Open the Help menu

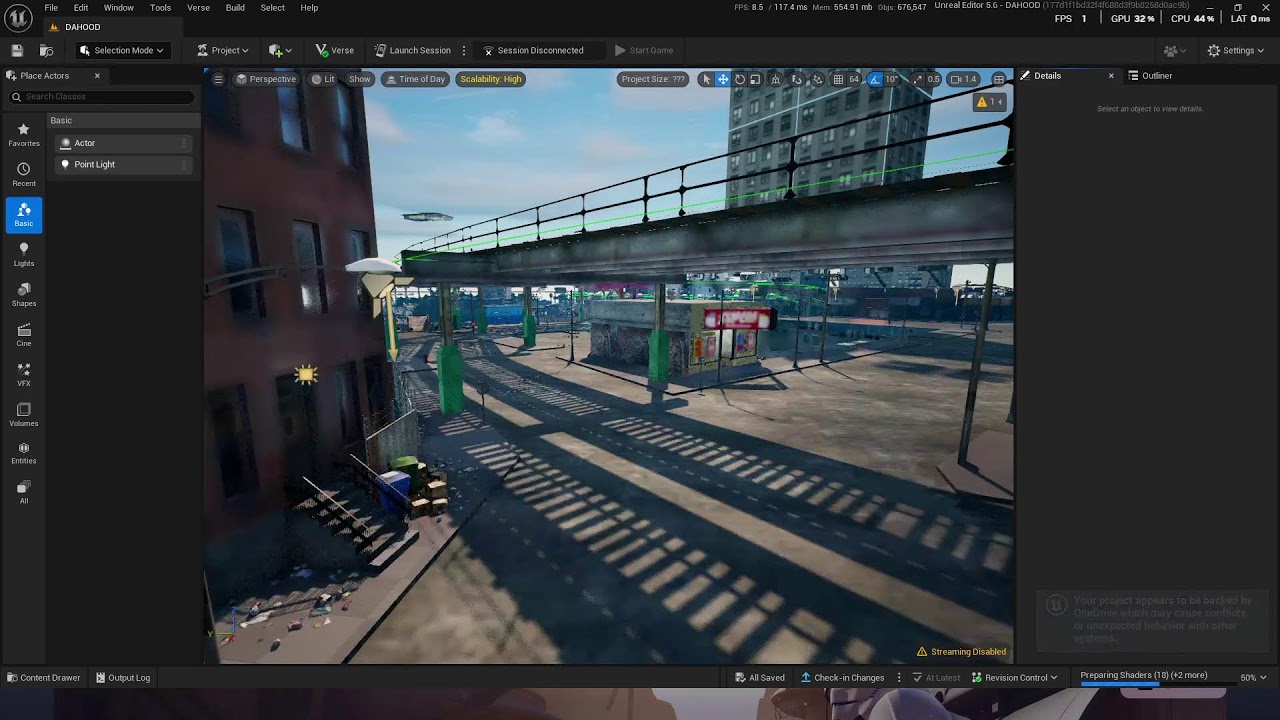pos(309,8)
